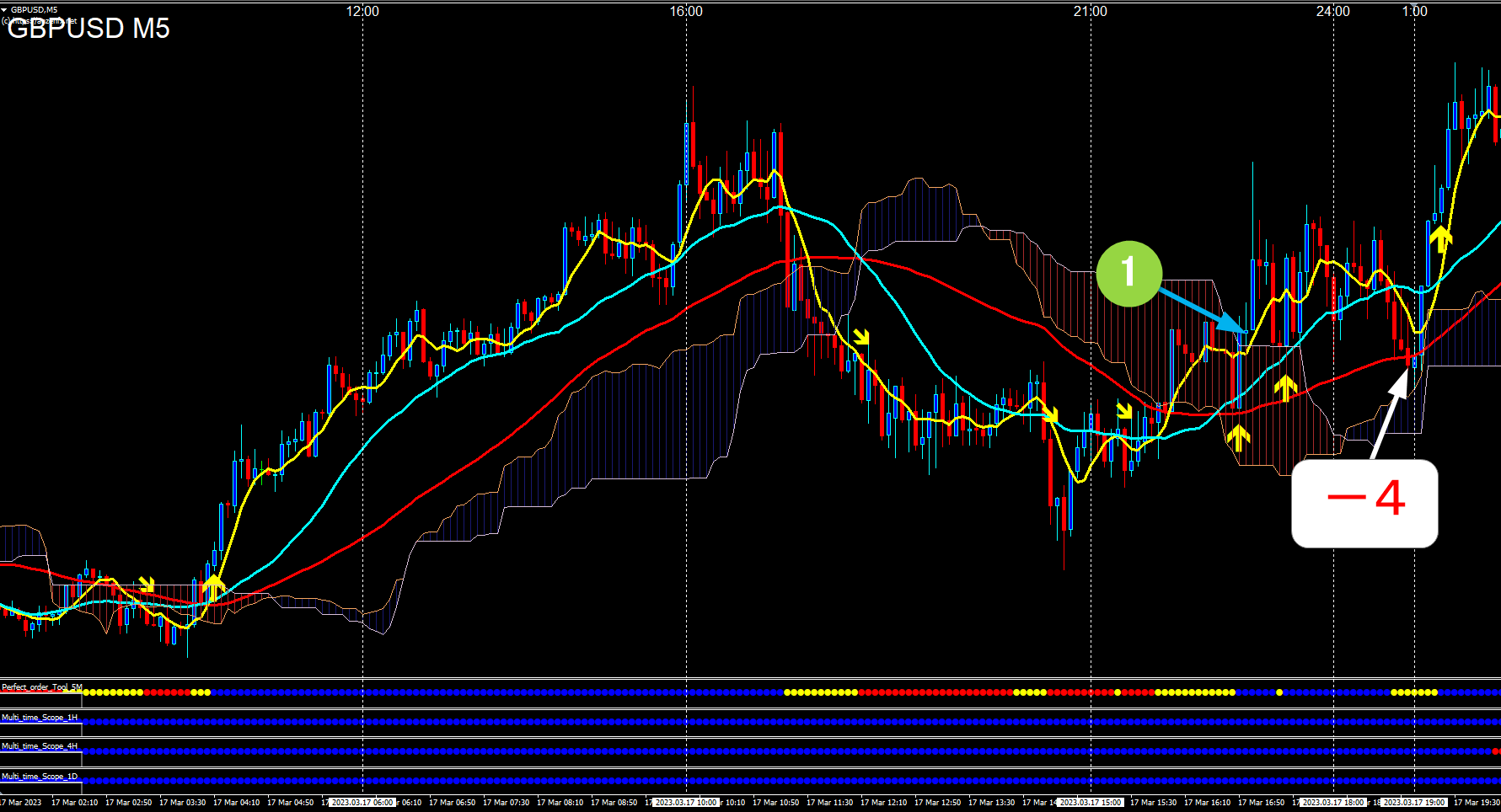
Task: Select the large GBPUSD M5 title text
Action: [88, 29]
